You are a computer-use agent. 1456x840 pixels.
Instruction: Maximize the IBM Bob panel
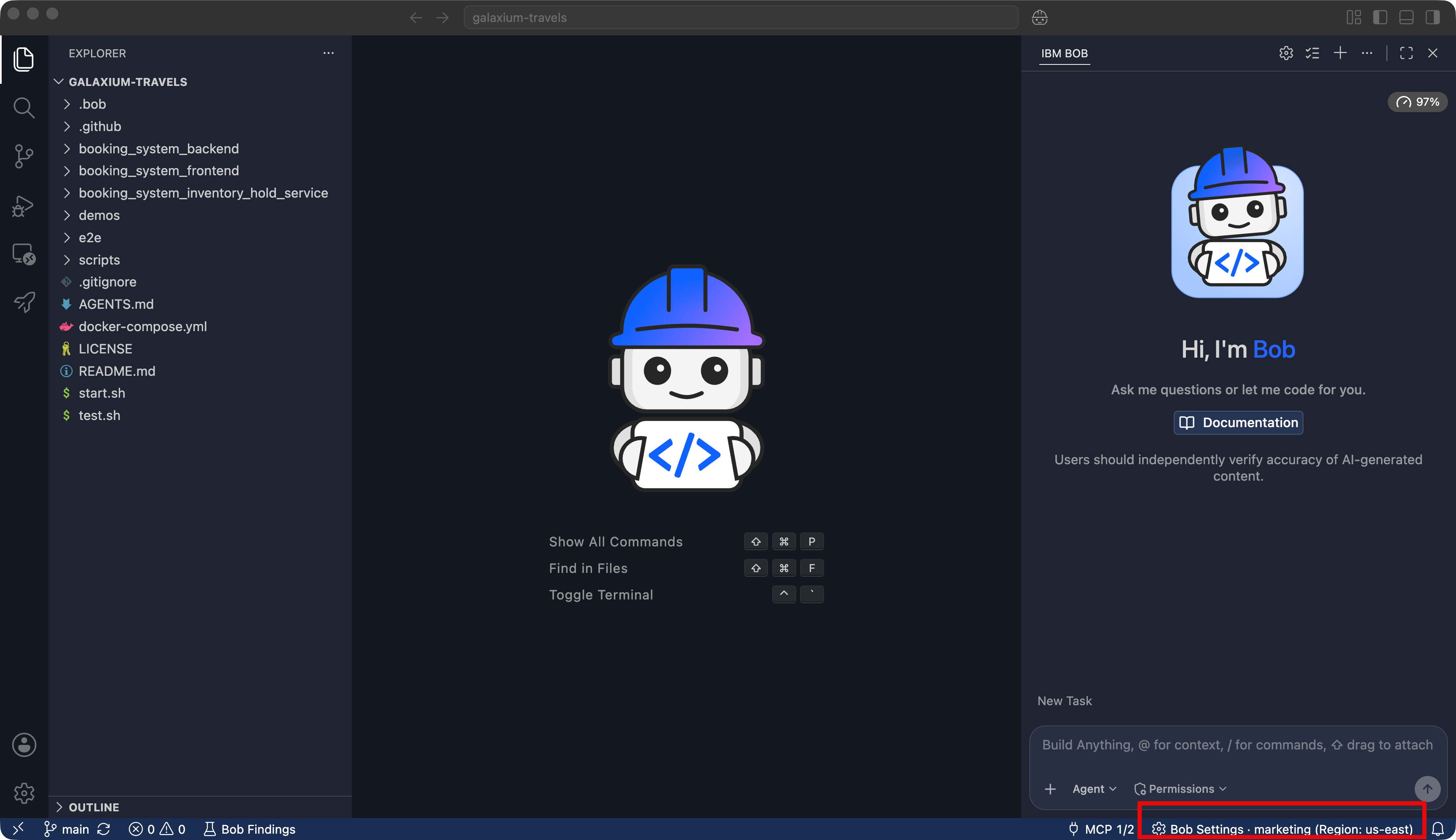(x=1406, y=53)
